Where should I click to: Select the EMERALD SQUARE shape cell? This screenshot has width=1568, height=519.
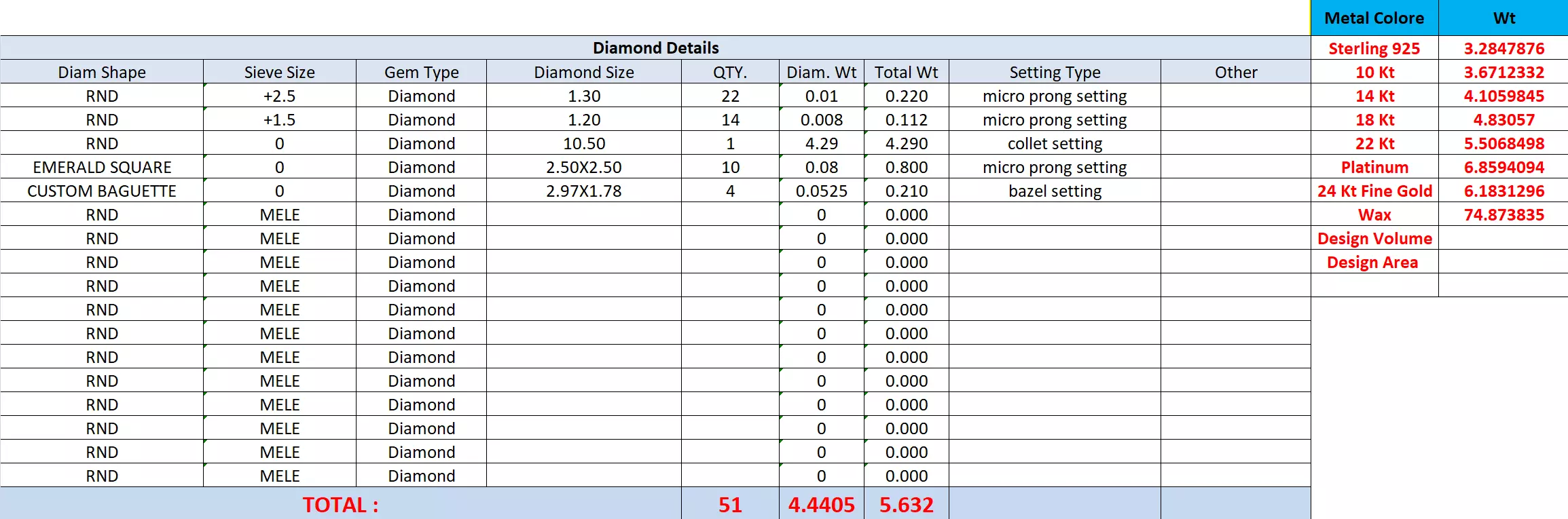pyautogui.click(x=102, y=167)
